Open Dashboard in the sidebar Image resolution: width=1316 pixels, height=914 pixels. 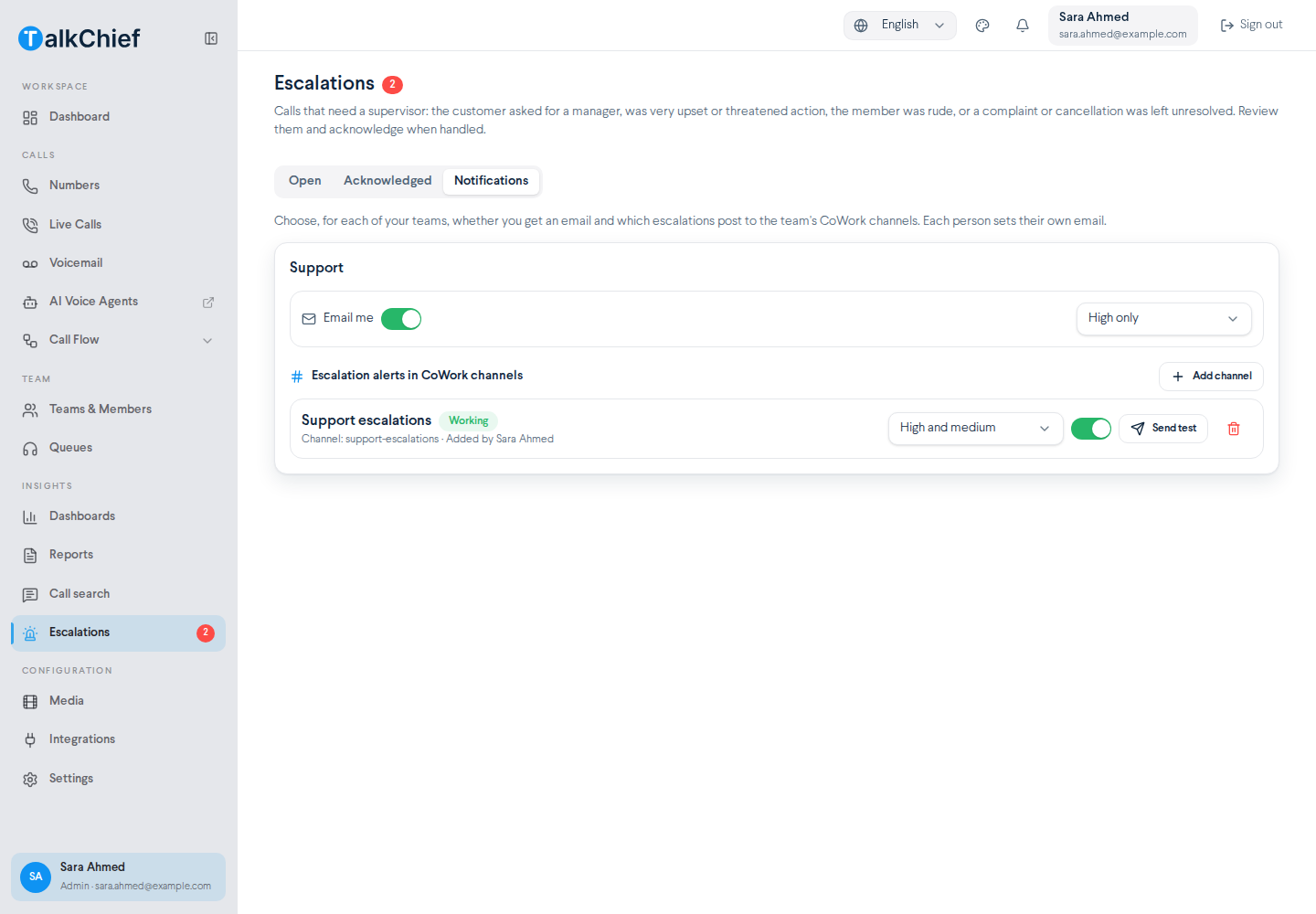119,117
